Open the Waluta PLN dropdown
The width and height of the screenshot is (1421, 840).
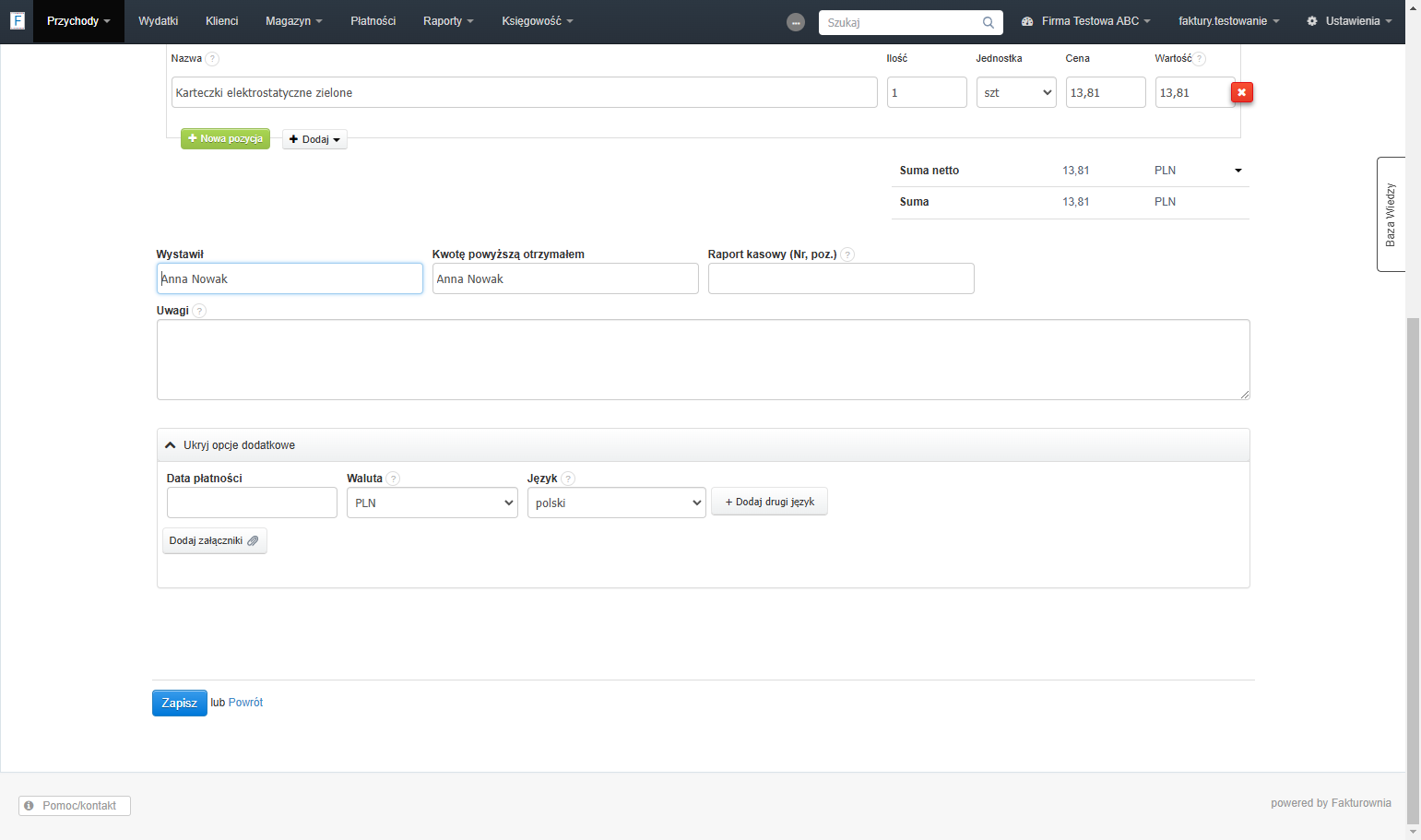432,503
